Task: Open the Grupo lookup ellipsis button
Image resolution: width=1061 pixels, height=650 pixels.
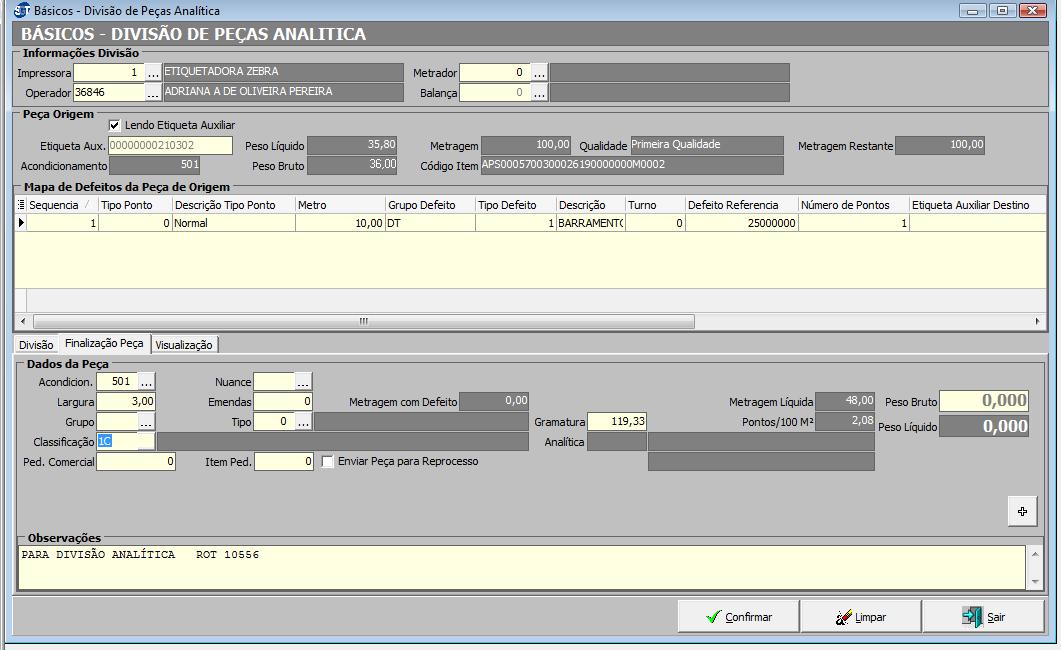Action: 146,422
